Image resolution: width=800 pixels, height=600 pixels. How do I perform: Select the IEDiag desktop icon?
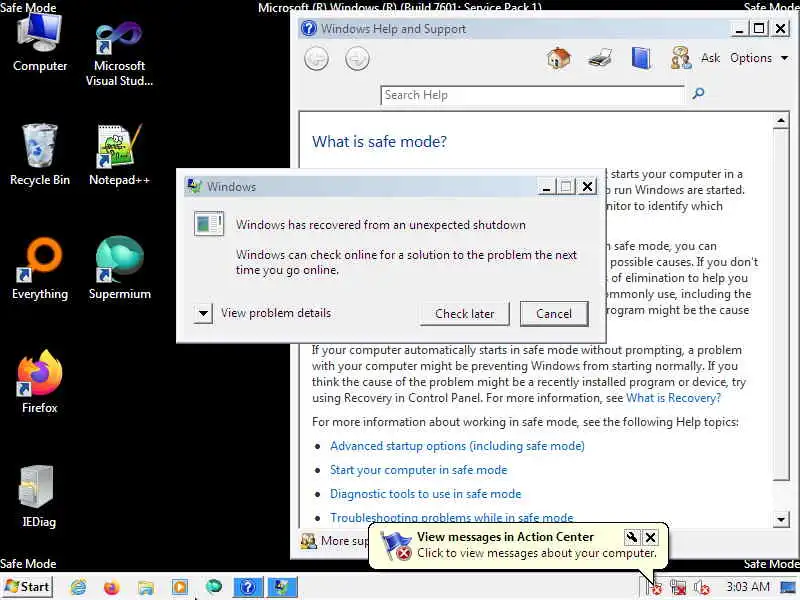pos(38,496)
